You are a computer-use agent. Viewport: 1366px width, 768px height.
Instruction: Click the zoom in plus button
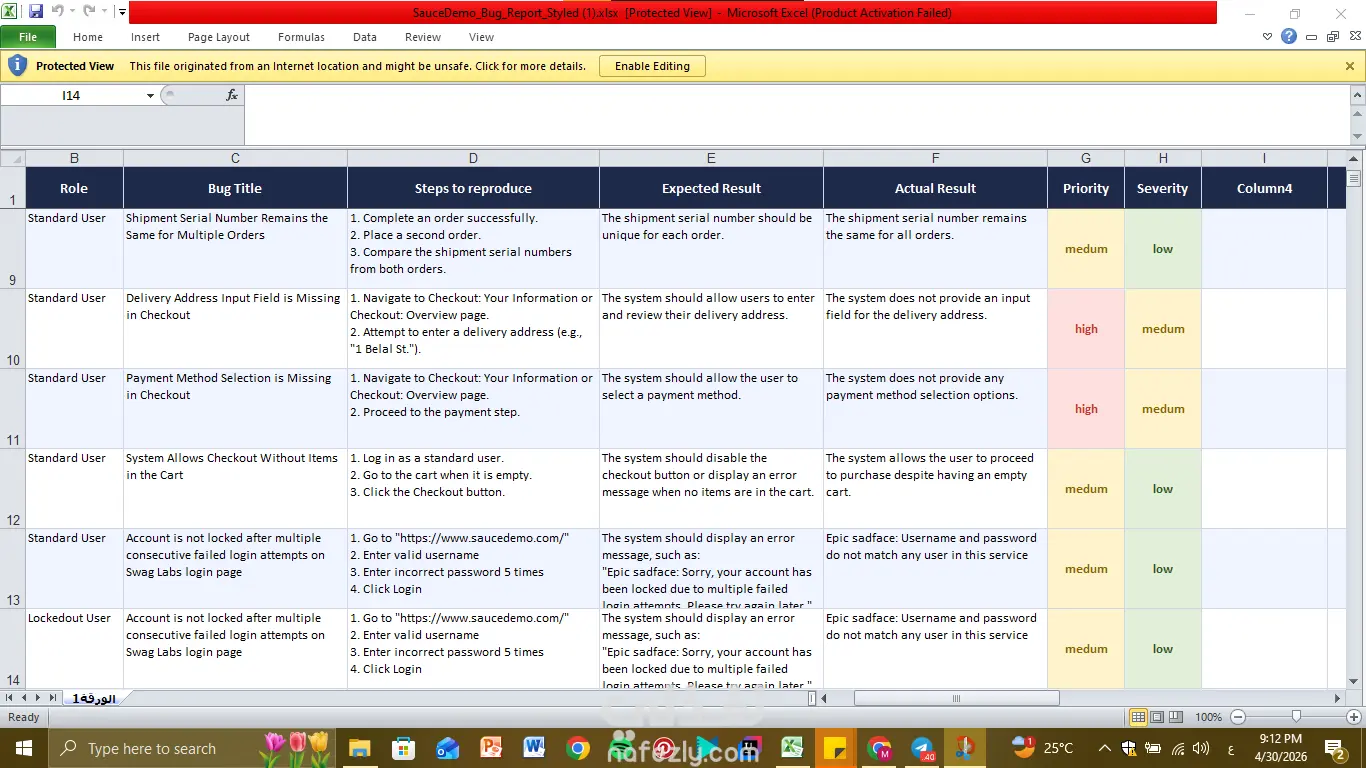(x=1354, y=717)
